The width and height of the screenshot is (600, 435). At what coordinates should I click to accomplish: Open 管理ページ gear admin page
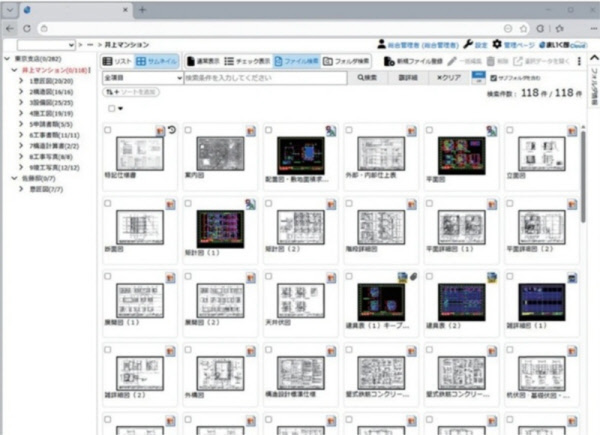497,44
